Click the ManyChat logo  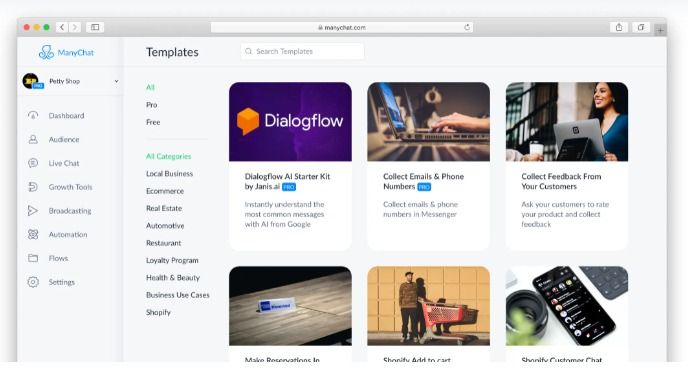[x=66, y=52]
